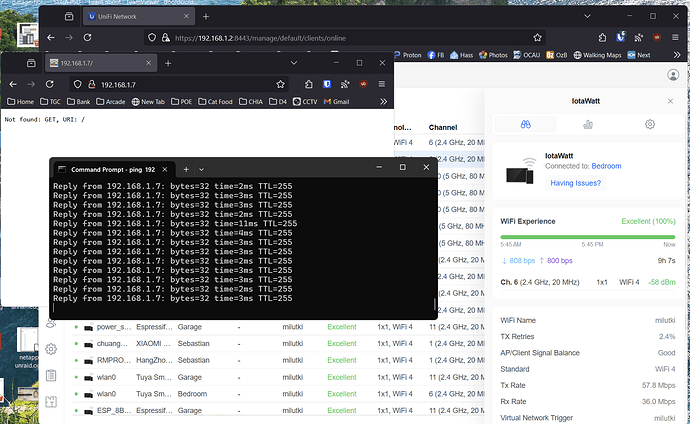Viewport: 690px width, 424px height.
Task: Go back in the 192.168.1.7 browser window
Action: 13,84
